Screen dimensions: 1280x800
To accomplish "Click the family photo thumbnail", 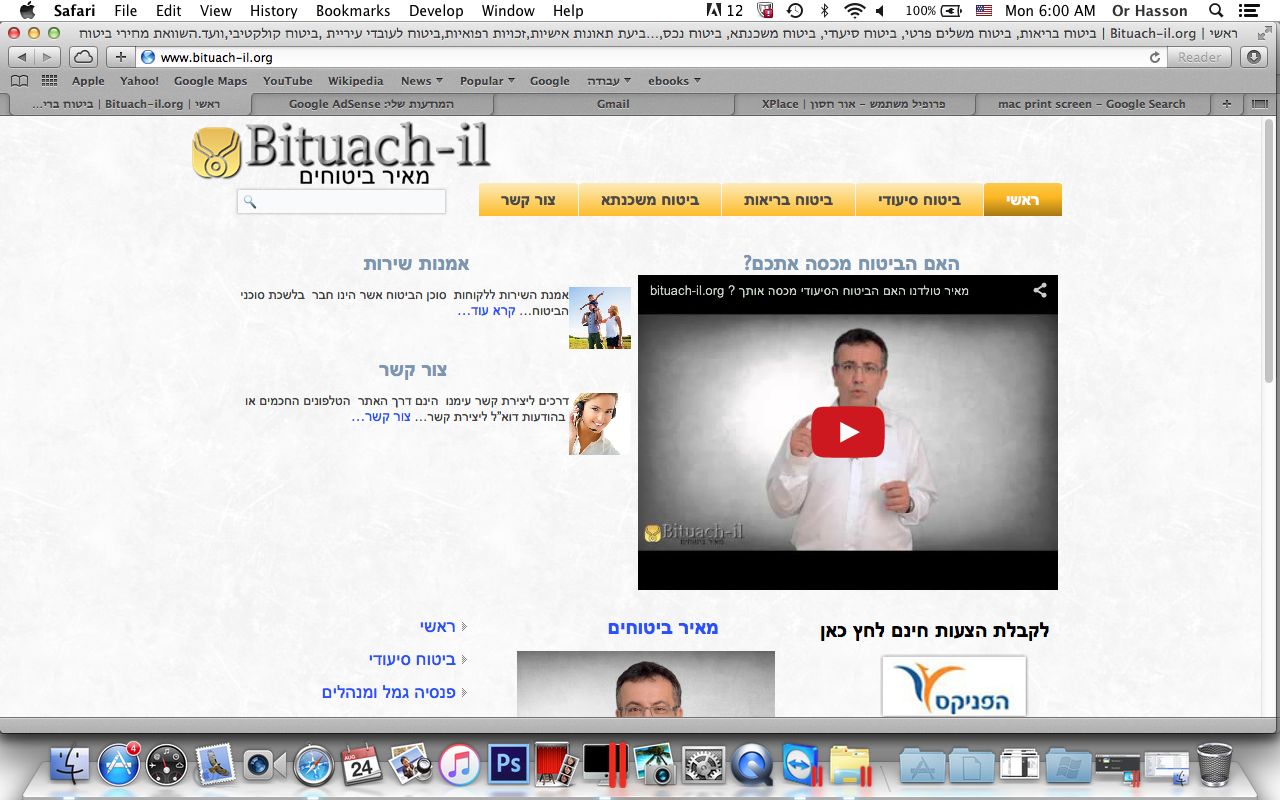I will click(x=600, y=318).
